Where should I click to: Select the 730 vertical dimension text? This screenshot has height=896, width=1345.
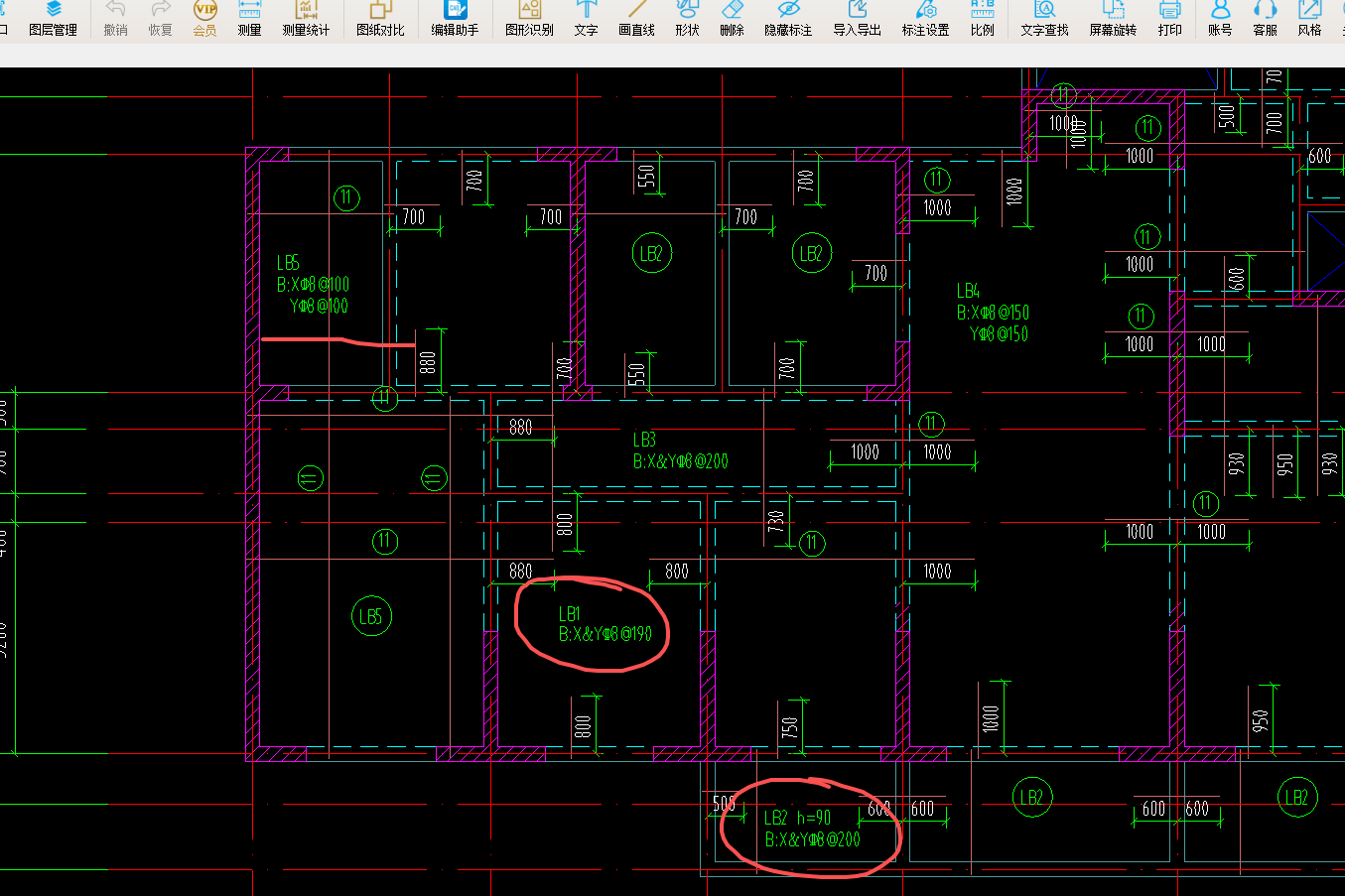(x=776, y=521)
